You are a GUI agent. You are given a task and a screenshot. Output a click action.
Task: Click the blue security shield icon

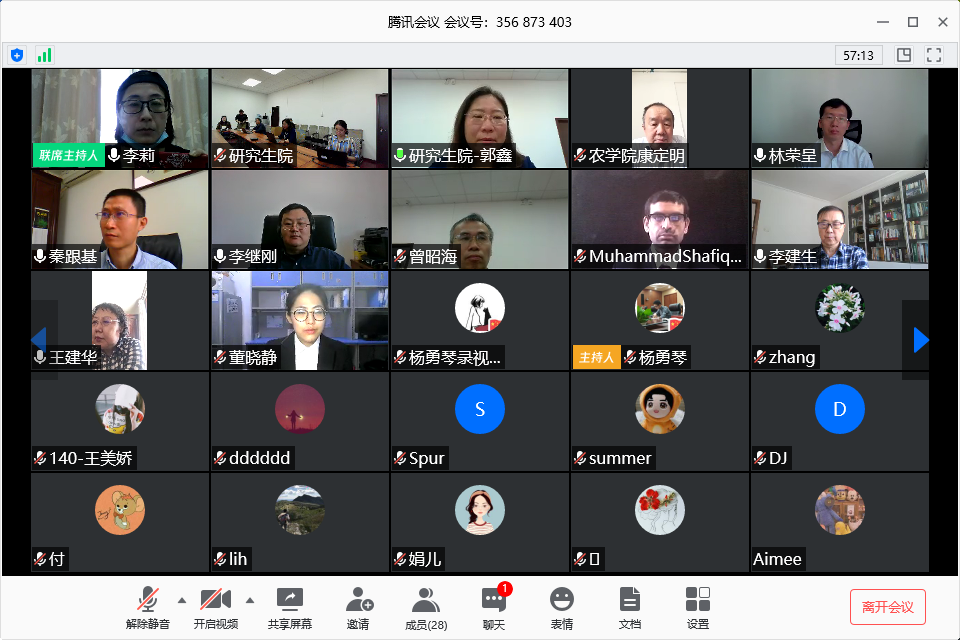click(17, 55)
